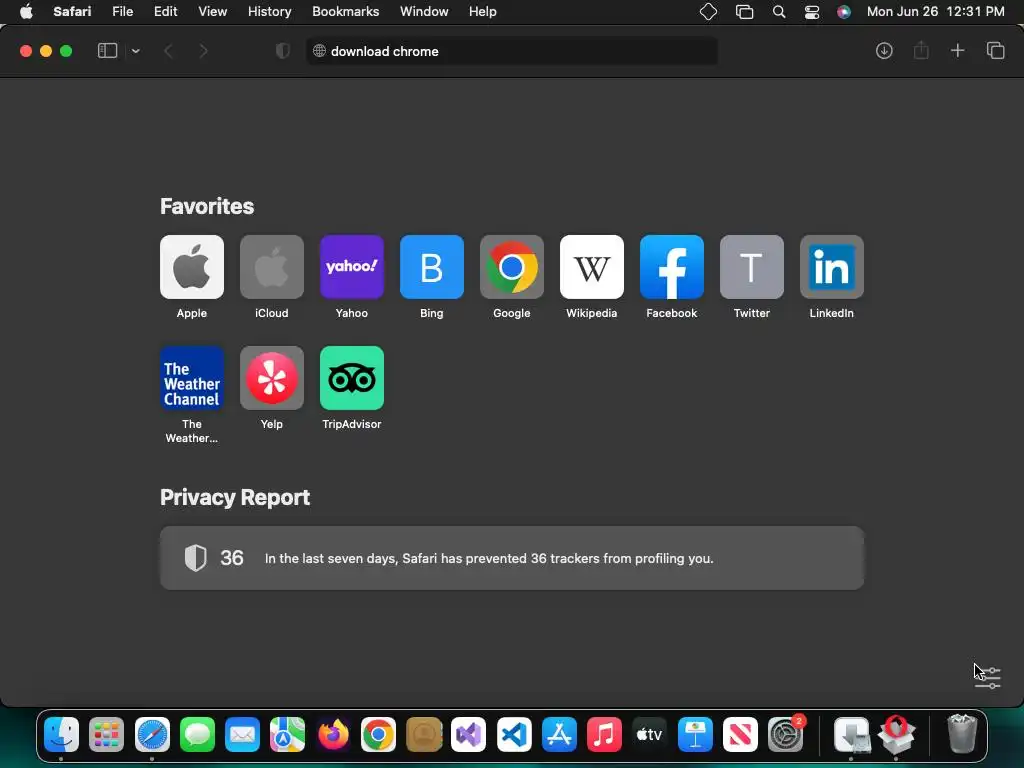Image resolution: width=1024 pixels, height=768 pixels.
Task: Toggle the Safari sidebar
Action: [x=107, y=51]
